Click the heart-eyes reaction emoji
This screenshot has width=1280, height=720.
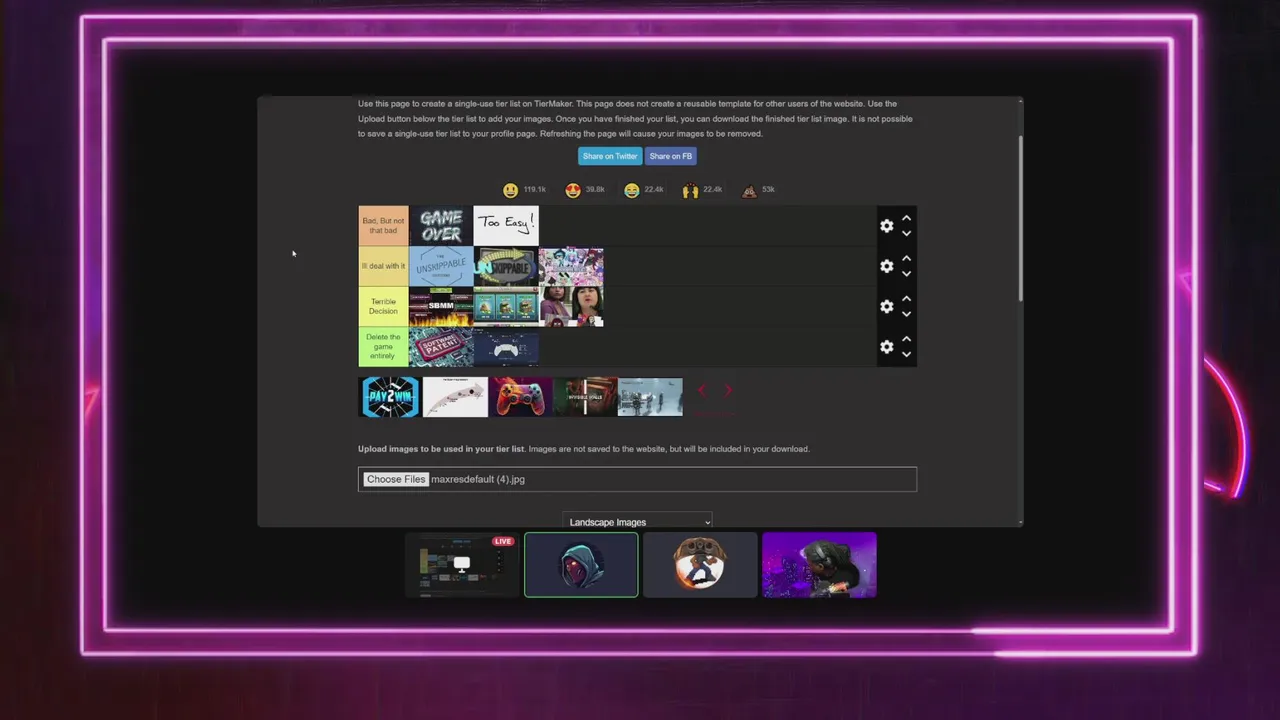pos(573,190)
